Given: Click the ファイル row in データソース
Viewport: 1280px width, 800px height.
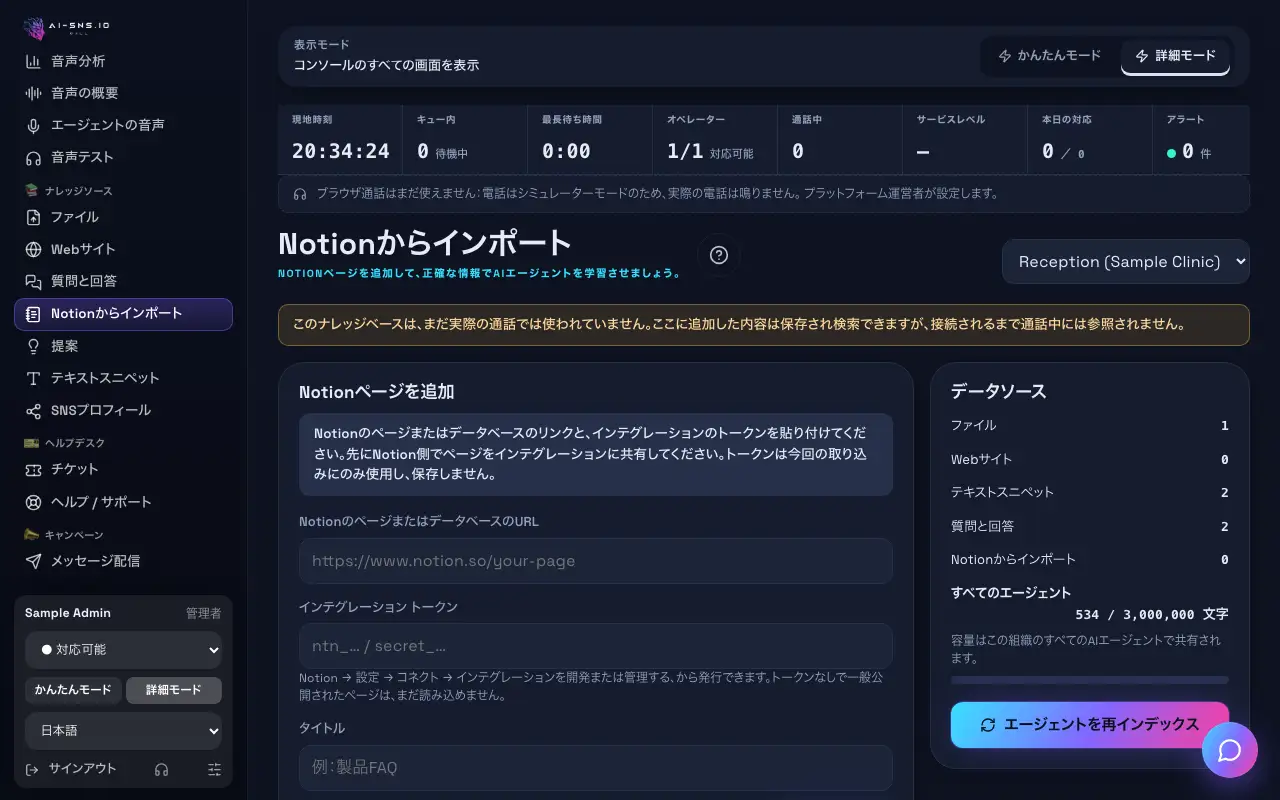Looking at the screenshot, I should coord(1090,426).
